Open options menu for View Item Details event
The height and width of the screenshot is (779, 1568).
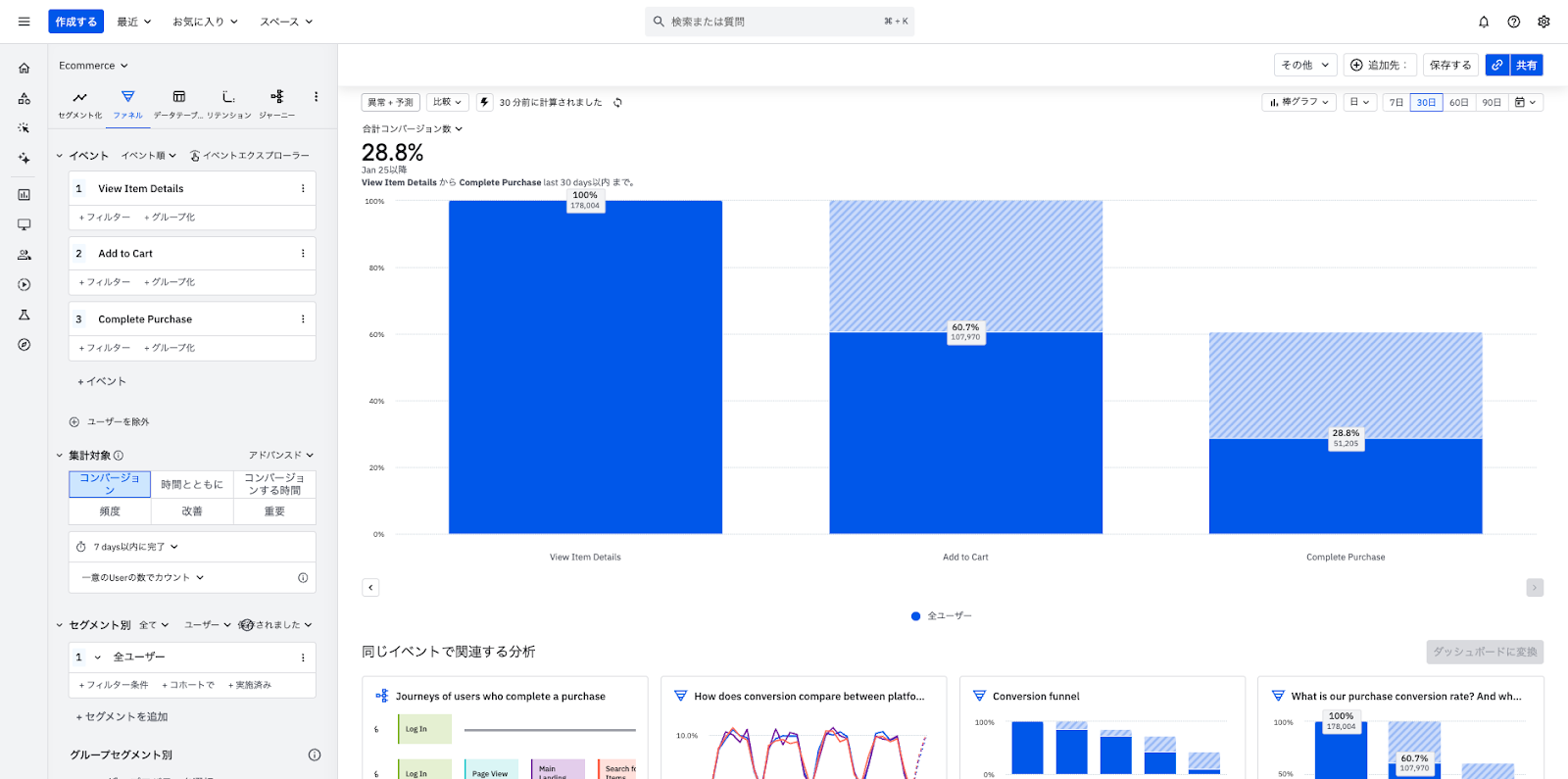(x=303, y=189)
